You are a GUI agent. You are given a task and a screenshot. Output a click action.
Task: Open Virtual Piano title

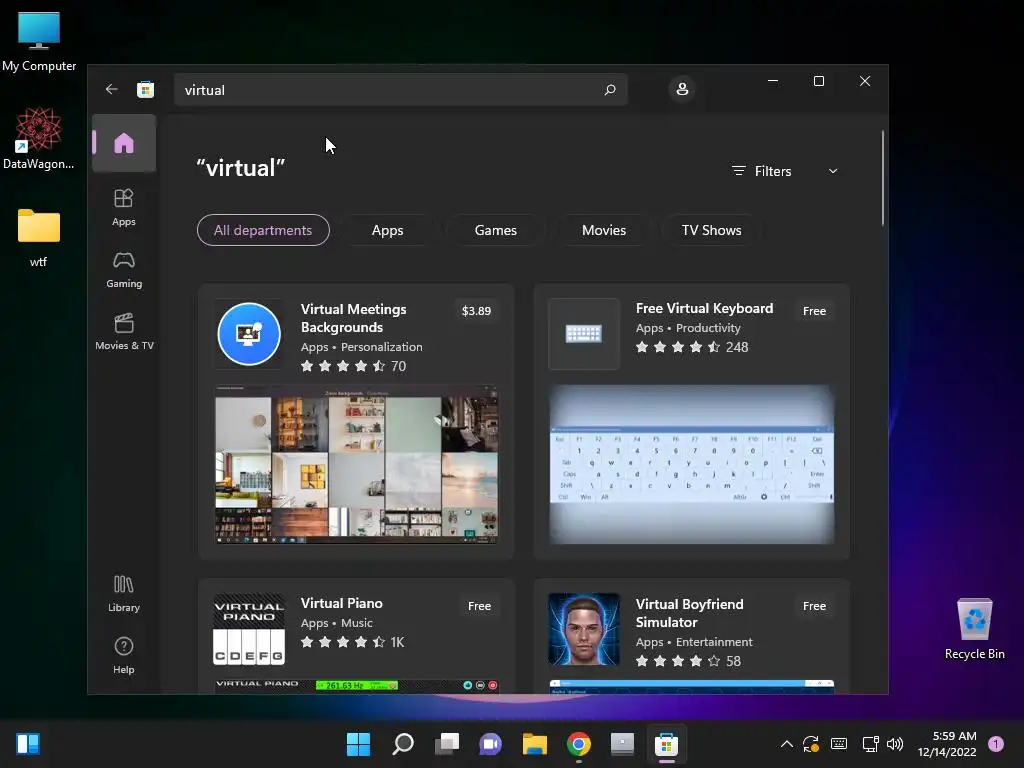pos(342,603)
